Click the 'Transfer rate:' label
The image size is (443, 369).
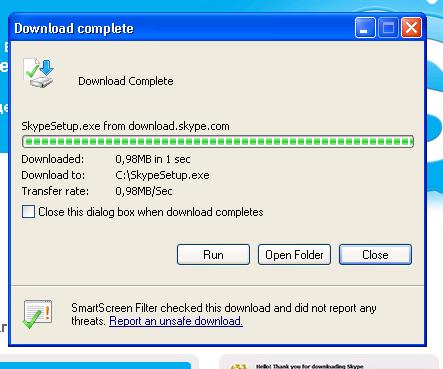point(55,191)
